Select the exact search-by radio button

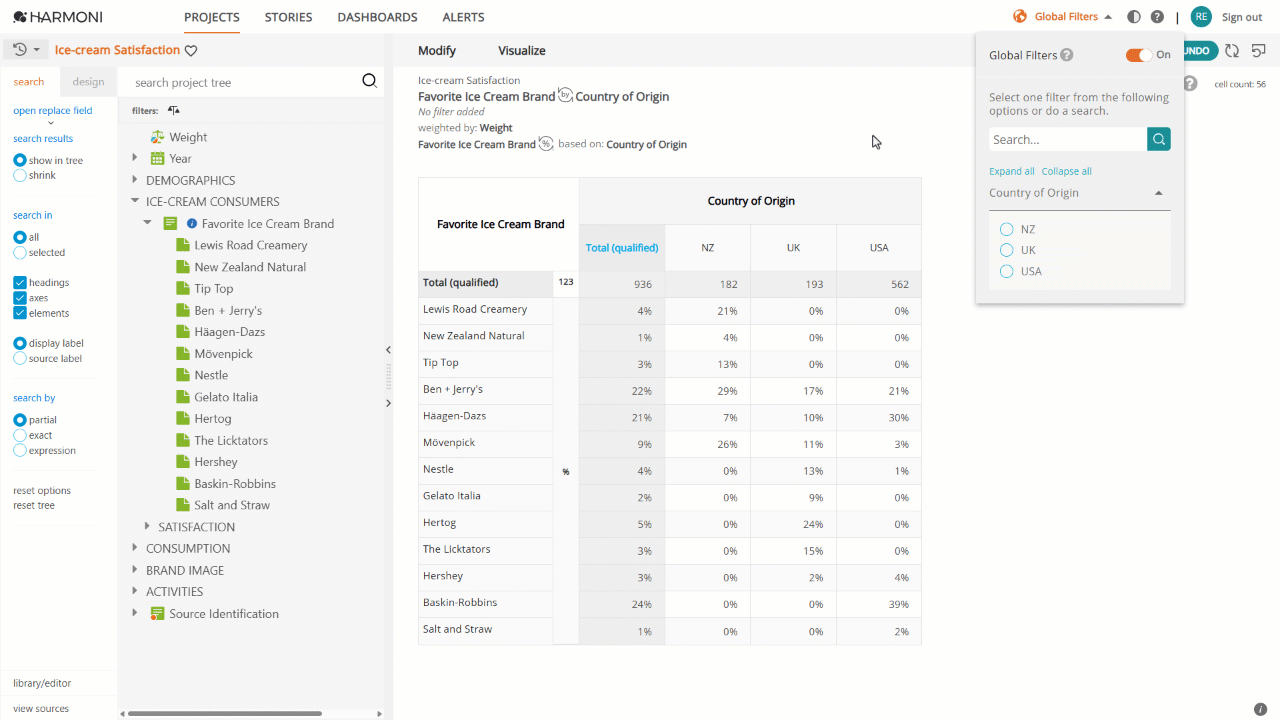(x=20, y=435)
